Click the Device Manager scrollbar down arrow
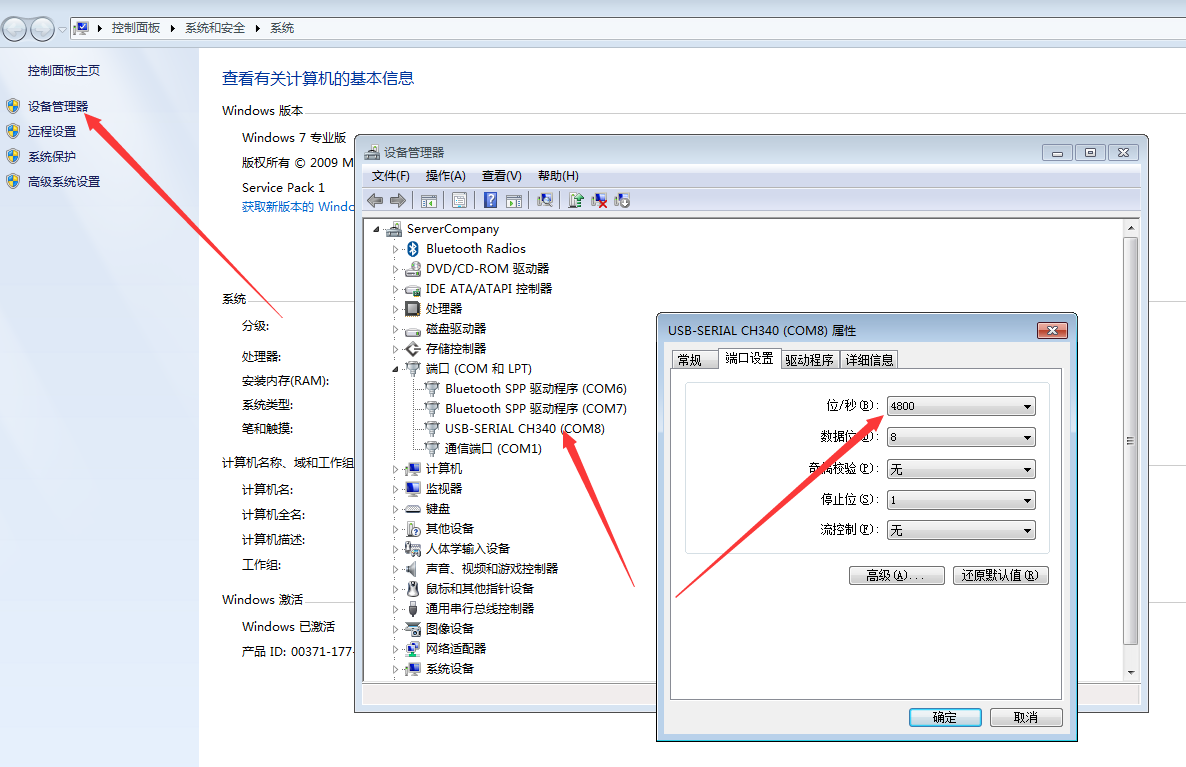This screenshot has width=1186, height=767. click(x=1131, y=672)
